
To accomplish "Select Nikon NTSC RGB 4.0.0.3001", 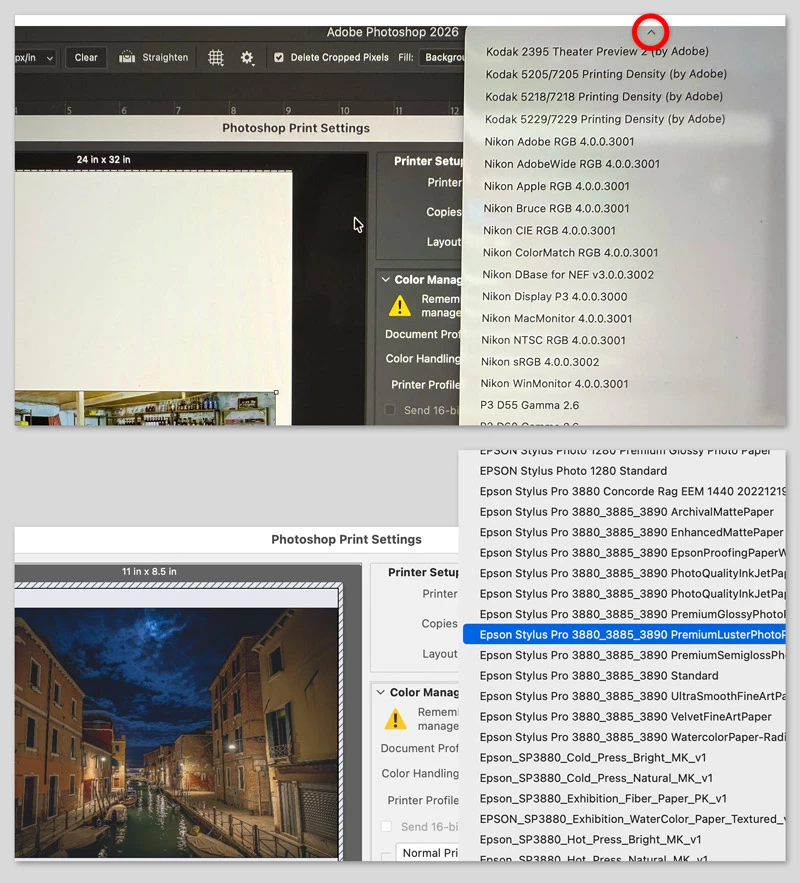I will tap(553, 340).
